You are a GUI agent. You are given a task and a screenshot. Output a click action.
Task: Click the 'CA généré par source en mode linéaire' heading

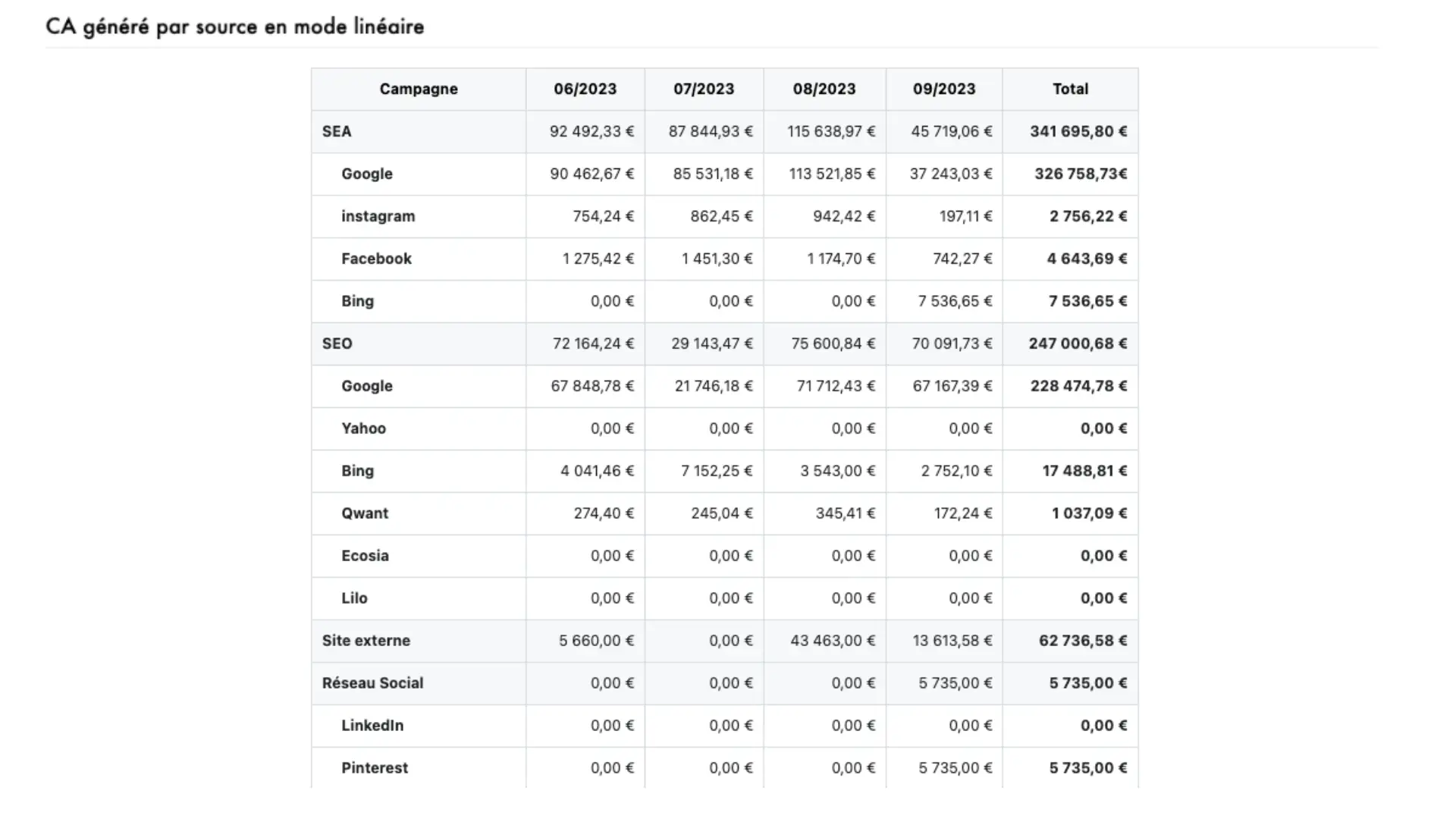point(234,27)
